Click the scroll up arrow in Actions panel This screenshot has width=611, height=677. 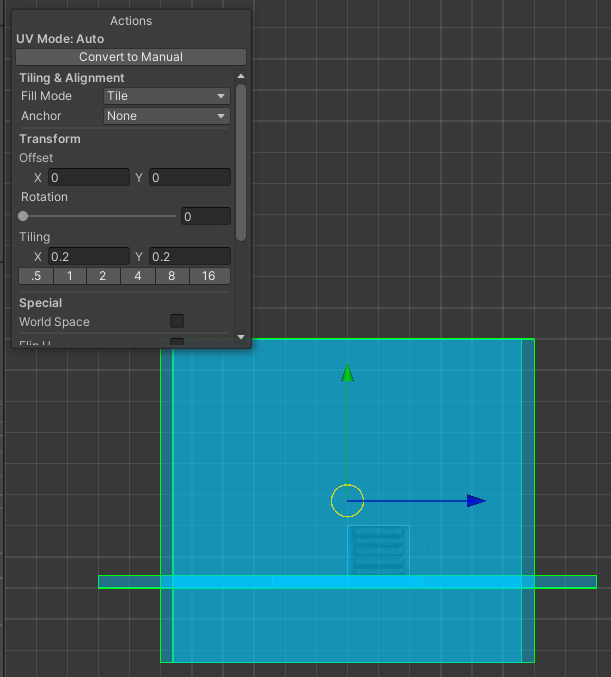(x=240, y=77)
